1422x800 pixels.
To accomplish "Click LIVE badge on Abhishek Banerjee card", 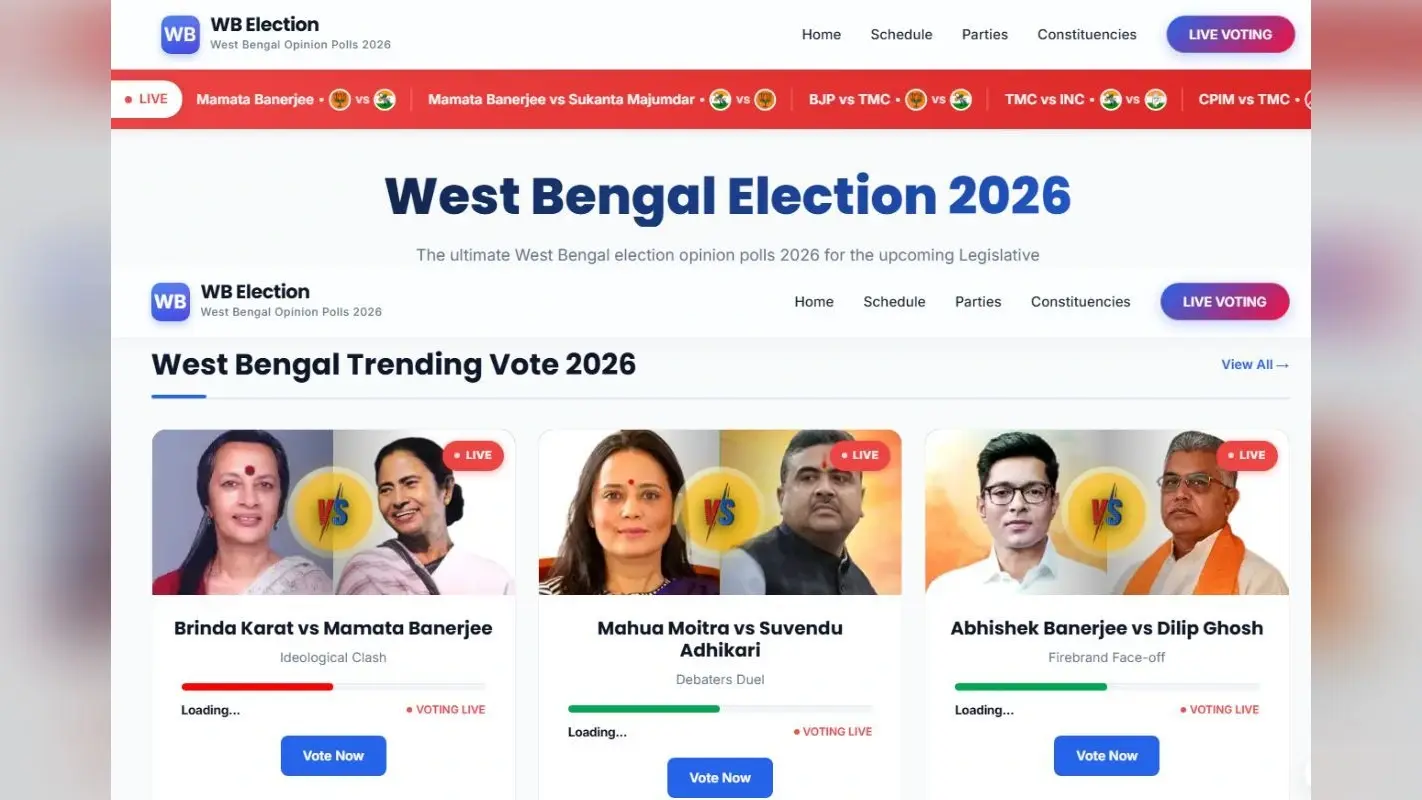I will pyautogui.click(x=1247, y=455).
